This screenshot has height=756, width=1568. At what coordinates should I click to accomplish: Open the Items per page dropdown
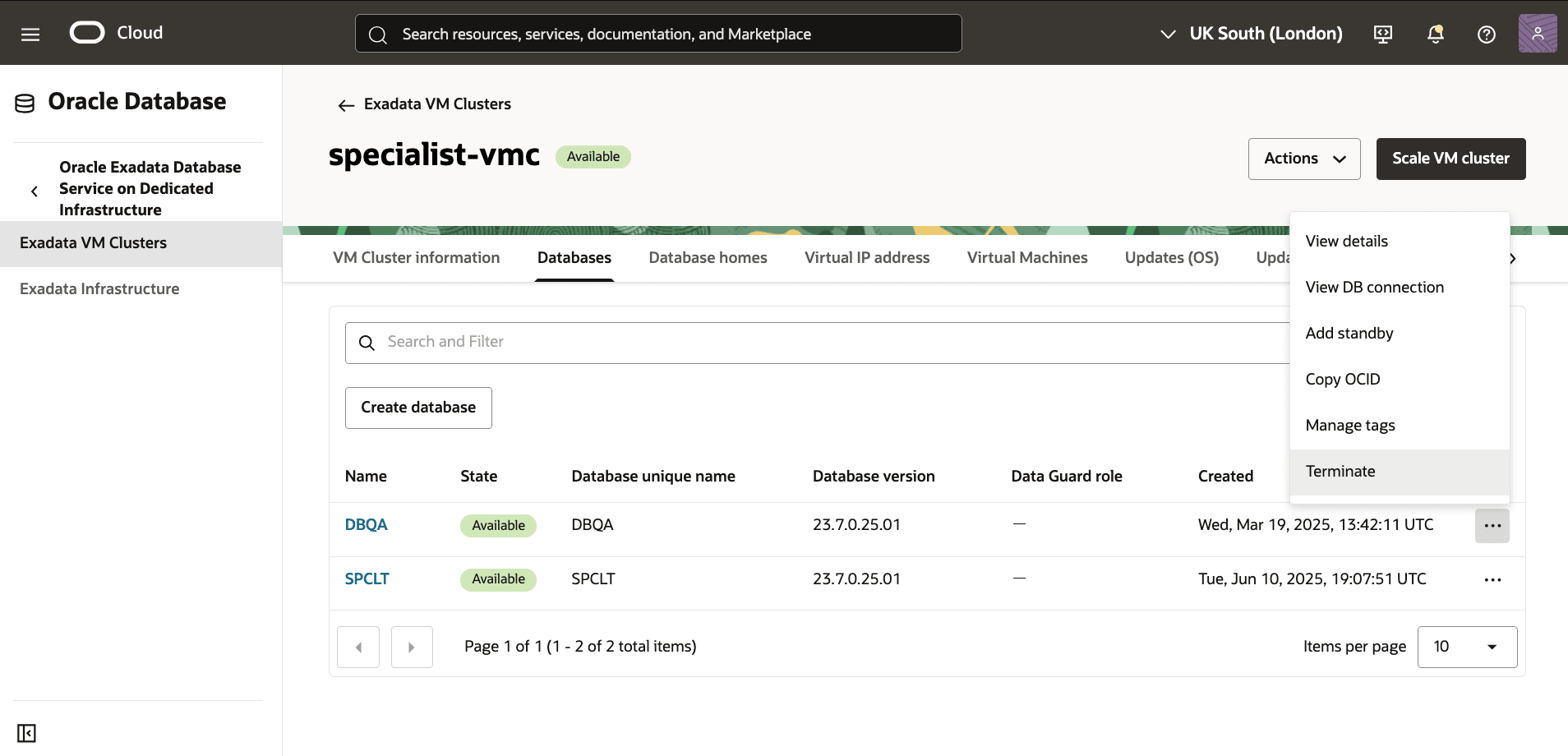coord(1467,647)
